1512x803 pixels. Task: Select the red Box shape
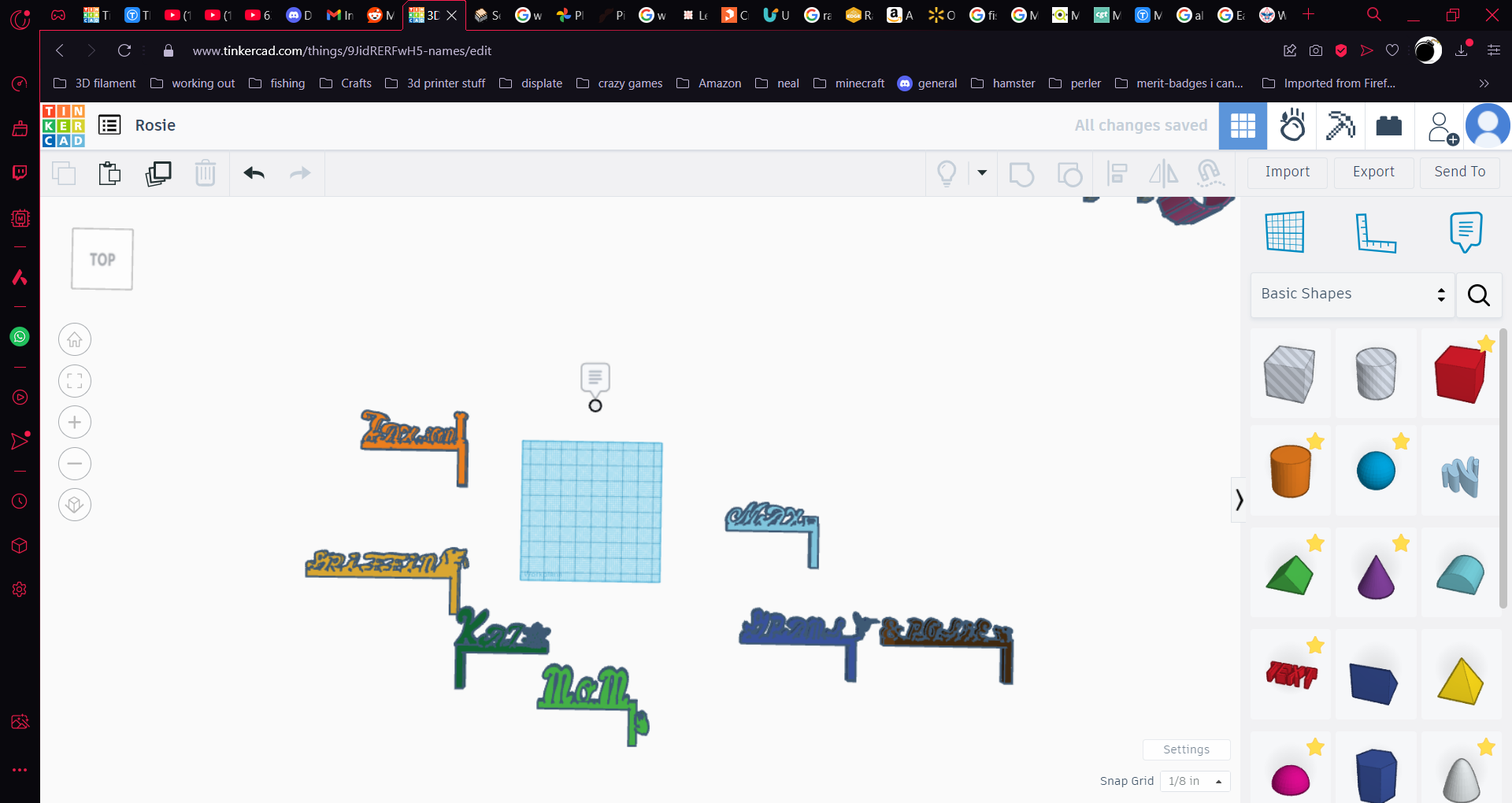click(1461, 373)
